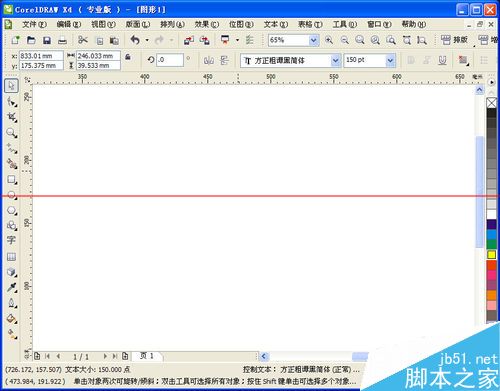Toggle the lock ratio padlock
Screen dimensions: 500x391
(128, 57)
